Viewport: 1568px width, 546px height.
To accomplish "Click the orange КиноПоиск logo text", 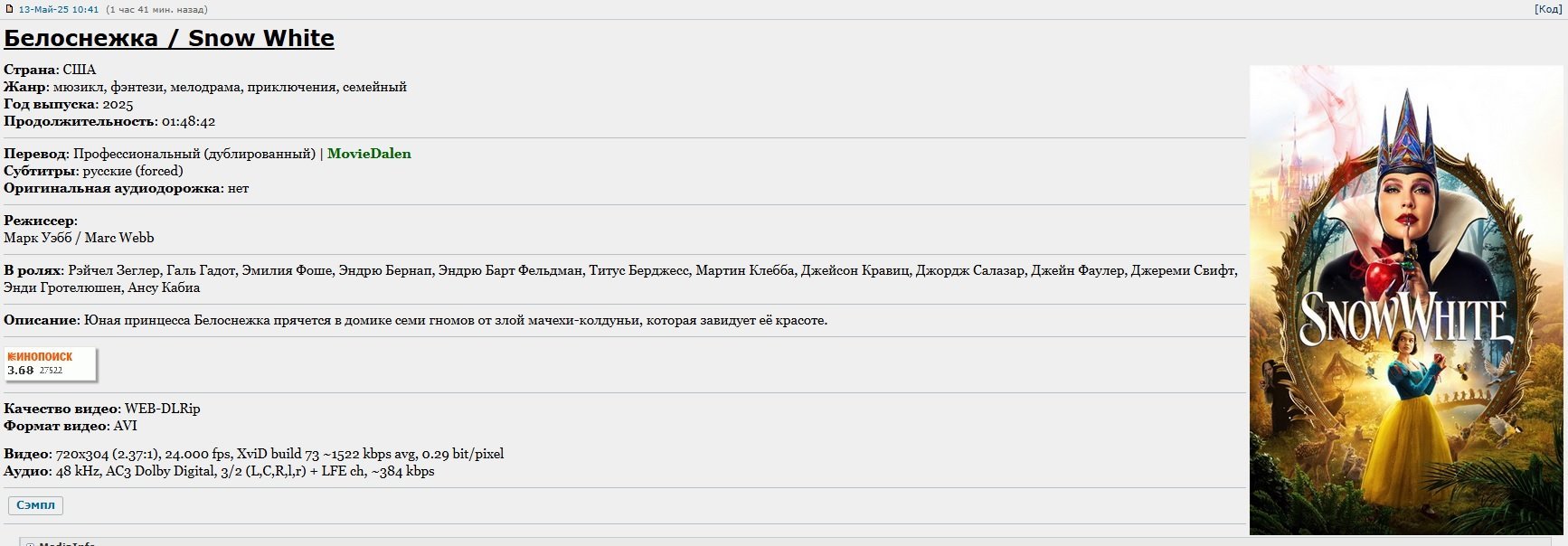I will [40, 357].
